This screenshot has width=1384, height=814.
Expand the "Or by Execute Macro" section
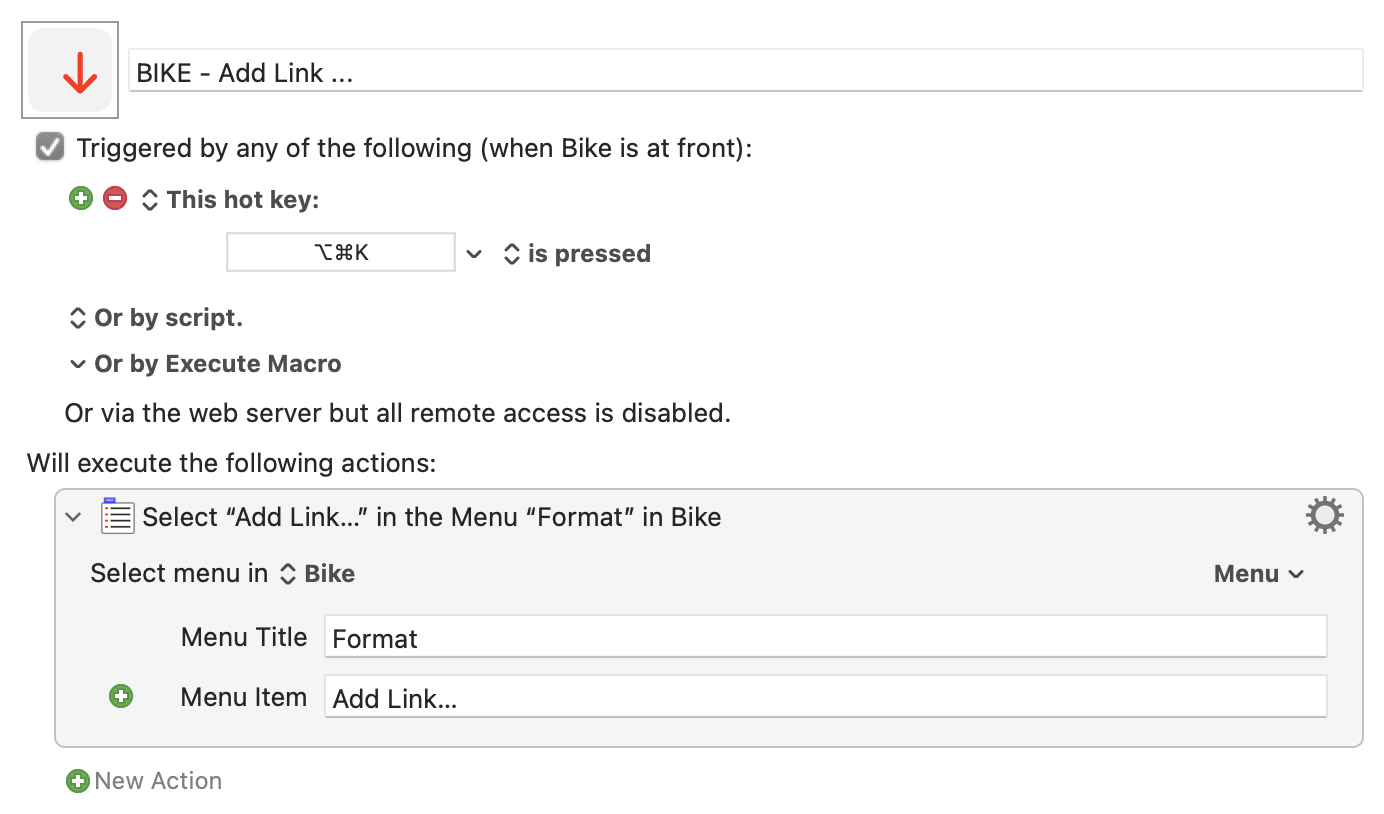click(x=205, y=364)
